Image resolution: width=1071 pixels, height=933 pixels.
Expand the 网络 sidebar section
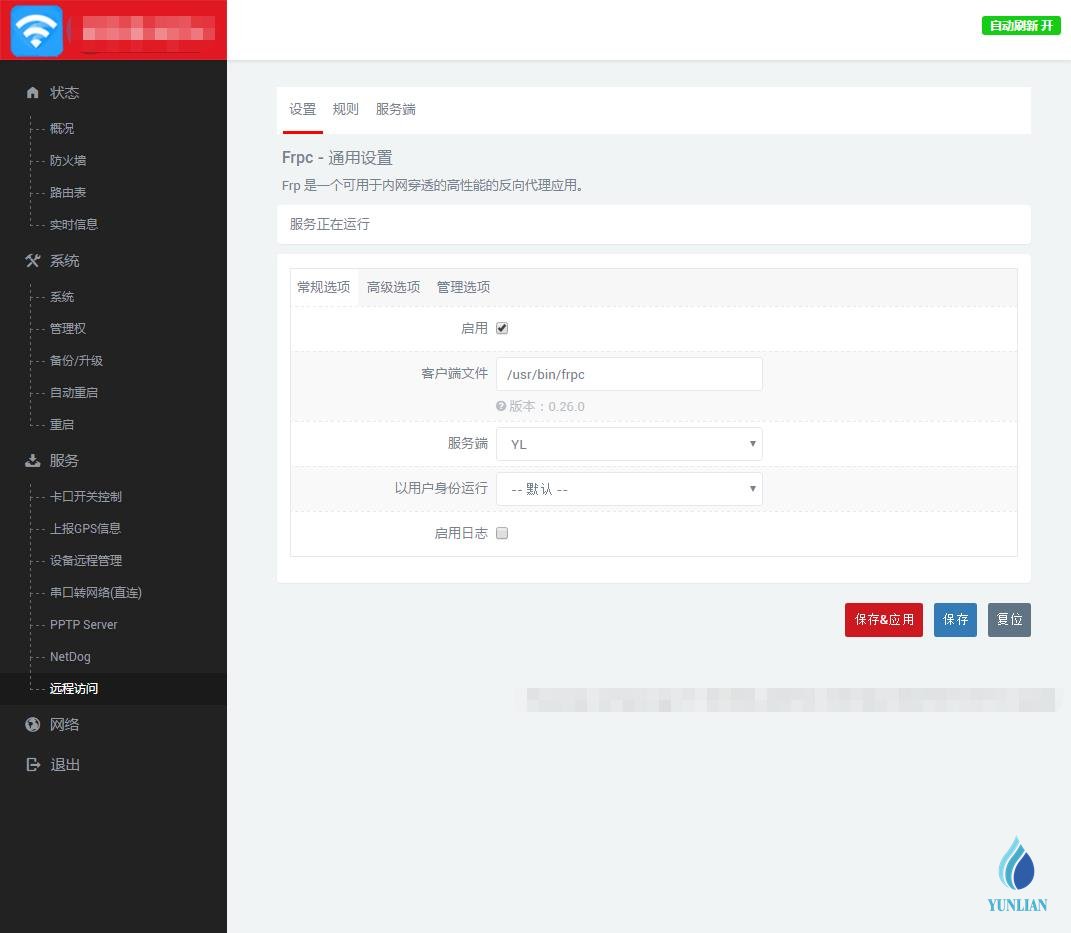pos(65,725)
